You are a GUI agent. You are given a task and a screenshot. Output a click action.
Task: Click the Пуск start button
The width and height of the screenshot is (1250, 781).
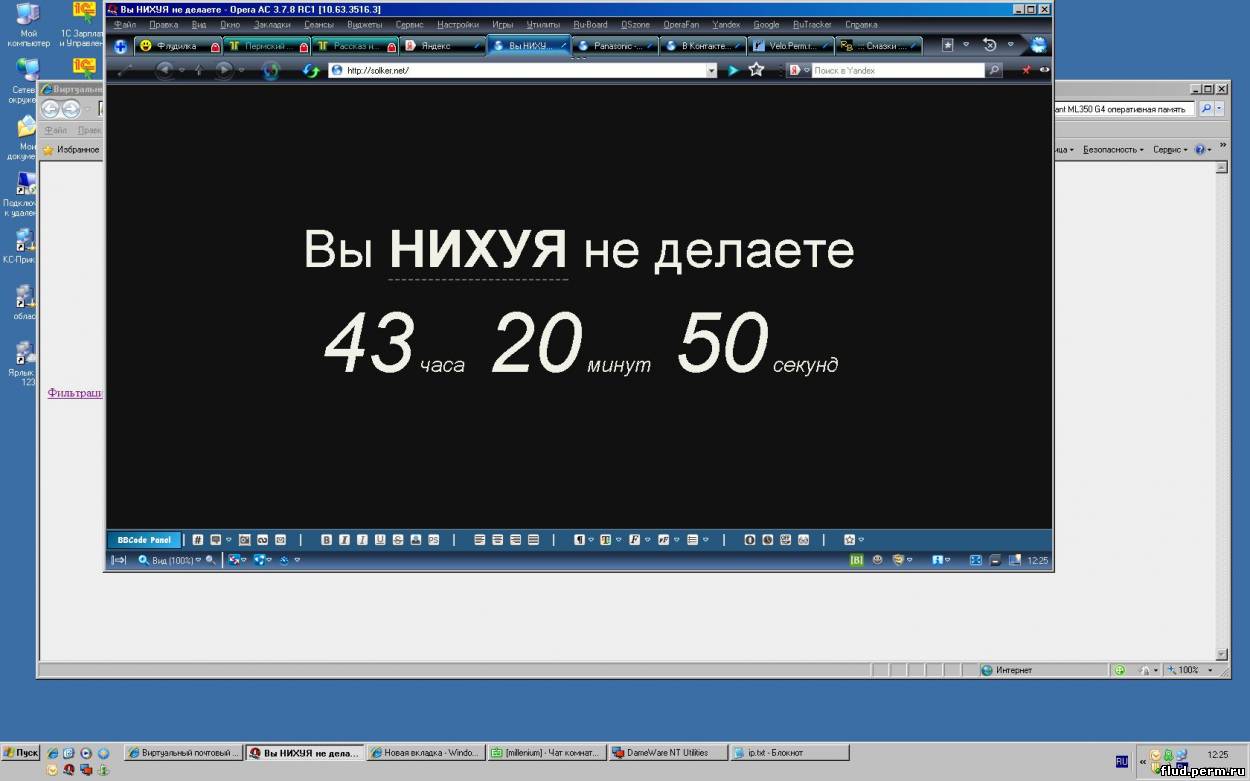pos(21,753)
